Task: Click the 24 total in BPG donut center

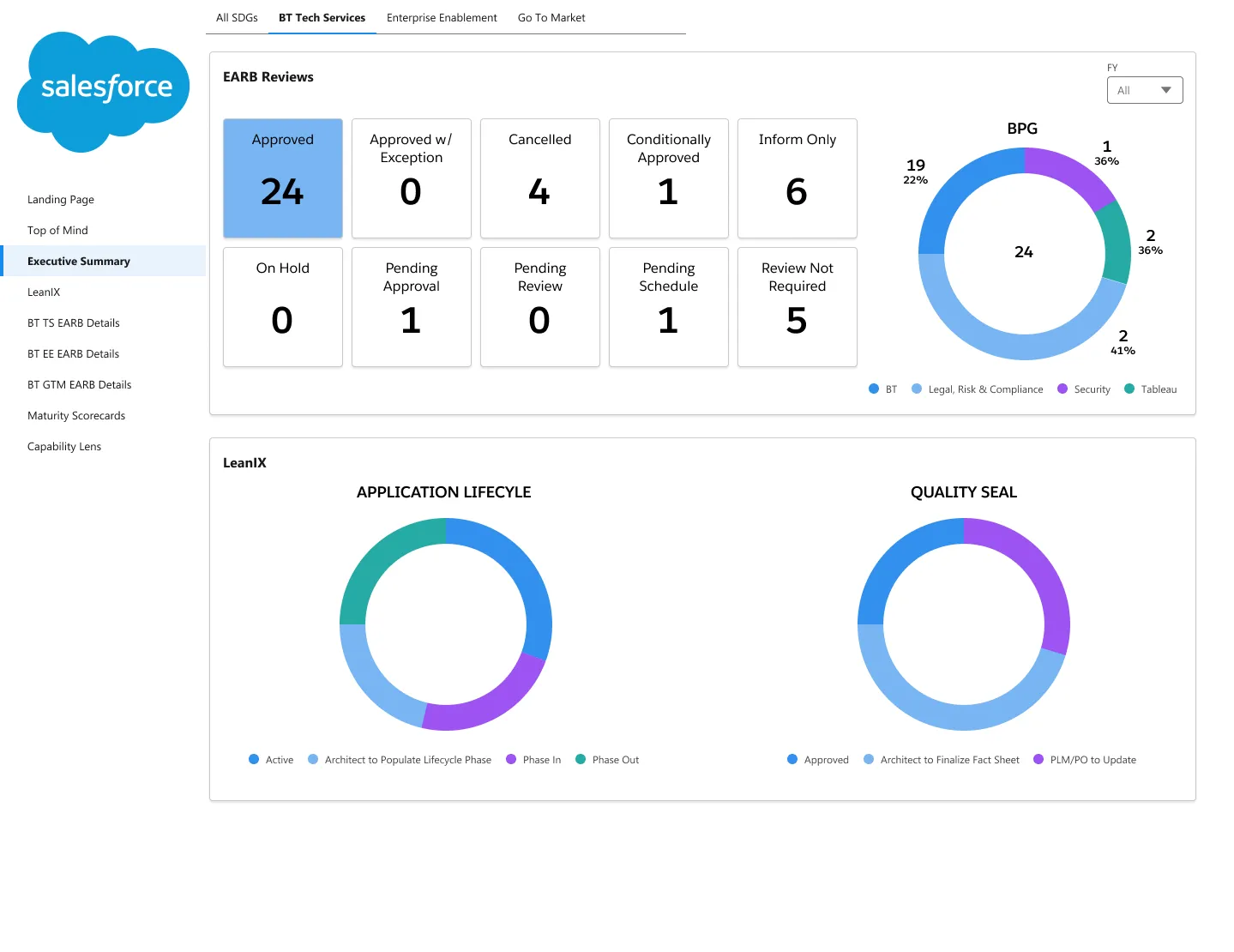Action: (x=1024, y=252)
